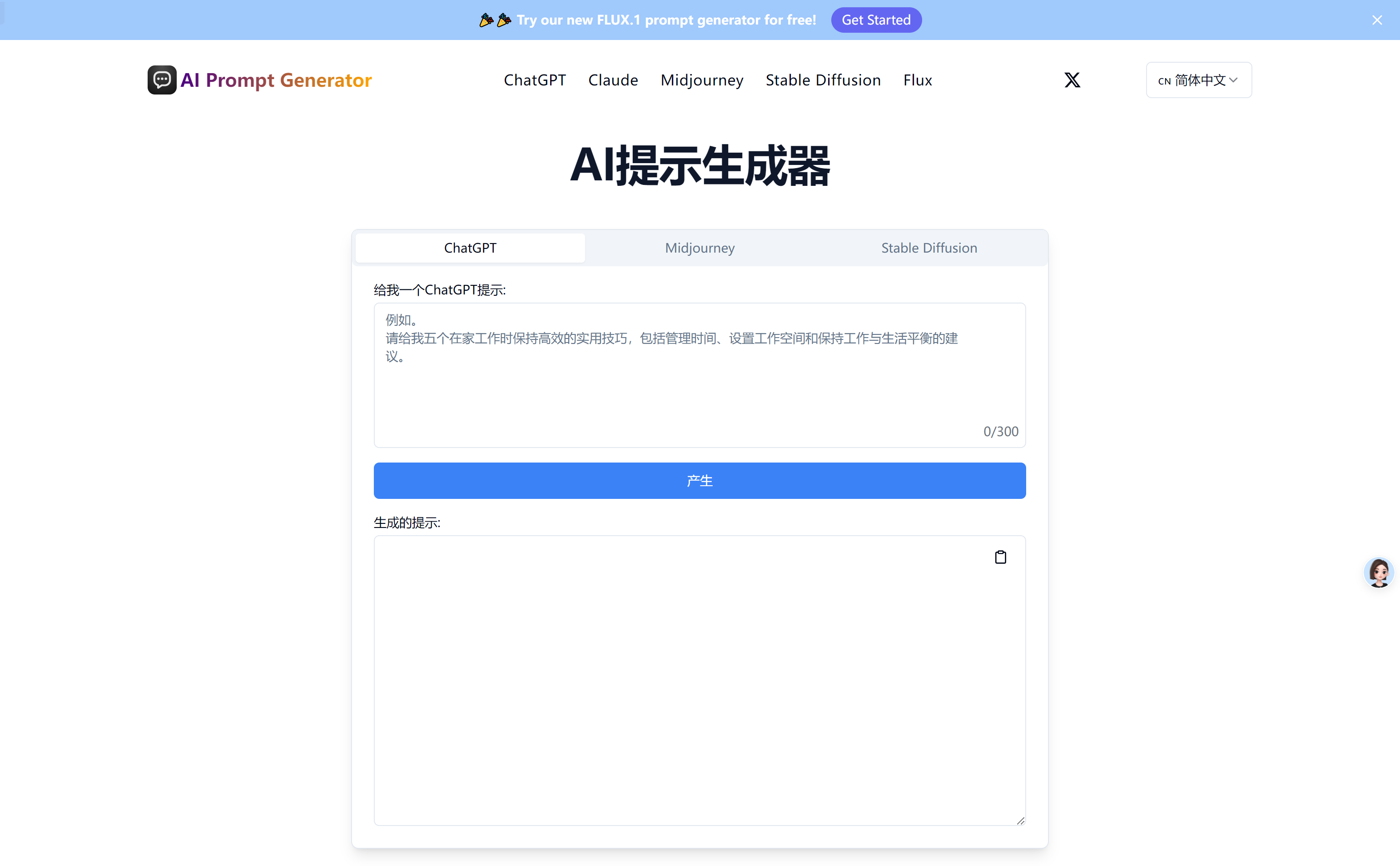Click the AI Prompt Generator chat bubble logo
Viewport: 1400px width, 866px height.
[x=162, y=80]
